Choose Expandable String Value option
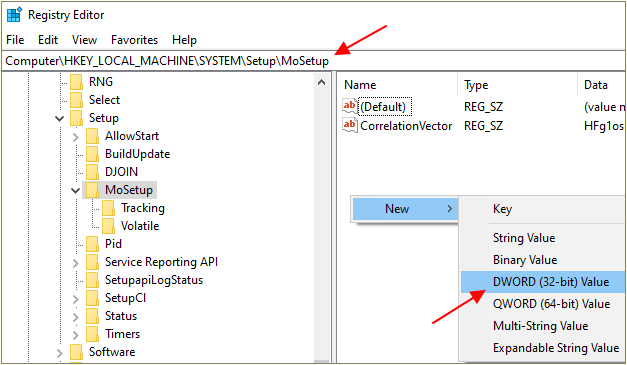The height and width of the screenshot is (365, 627). click(x=542, y=348)
